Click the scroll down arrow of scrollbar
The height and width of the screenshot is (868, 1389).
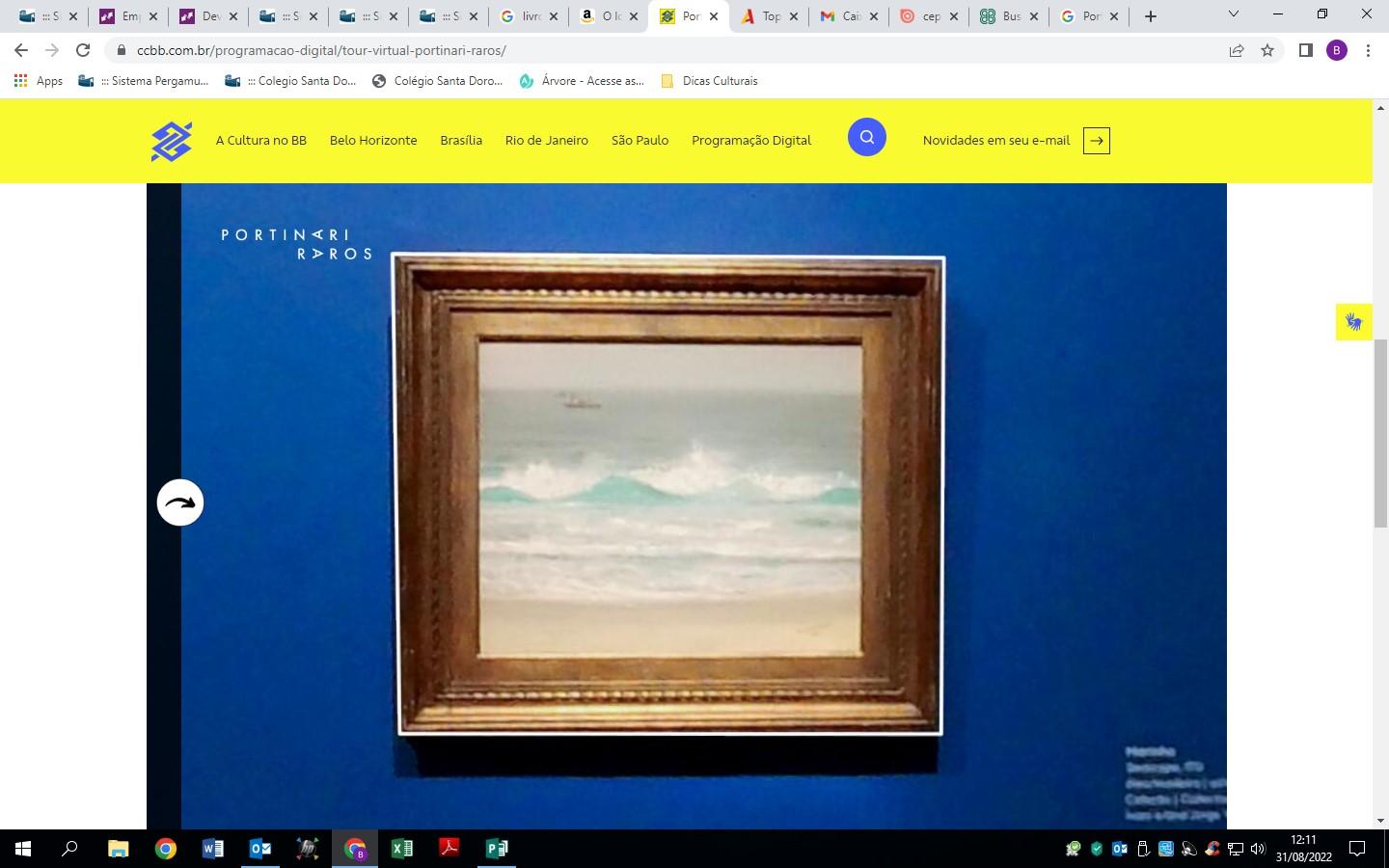click(x=1380, y=821)
